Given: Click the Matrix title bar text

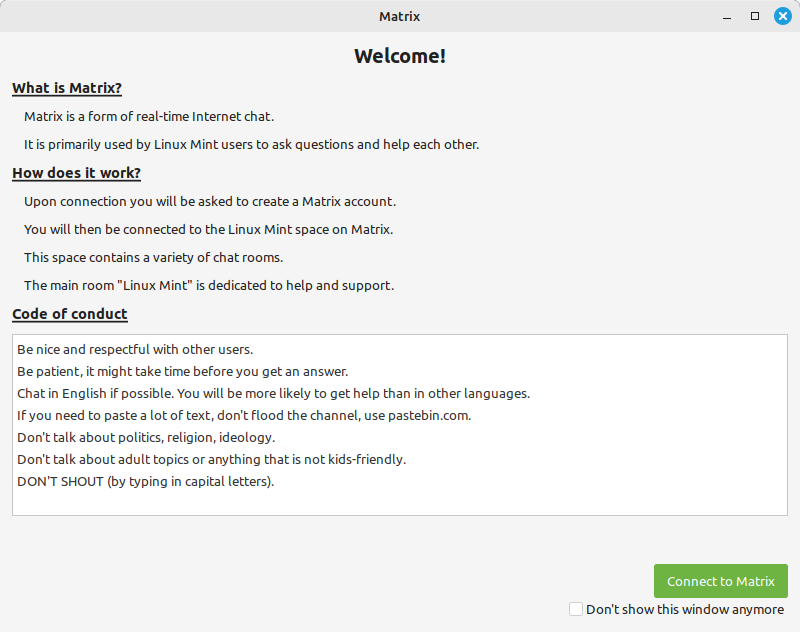Looking at the screenshot, I should (399, 17).
